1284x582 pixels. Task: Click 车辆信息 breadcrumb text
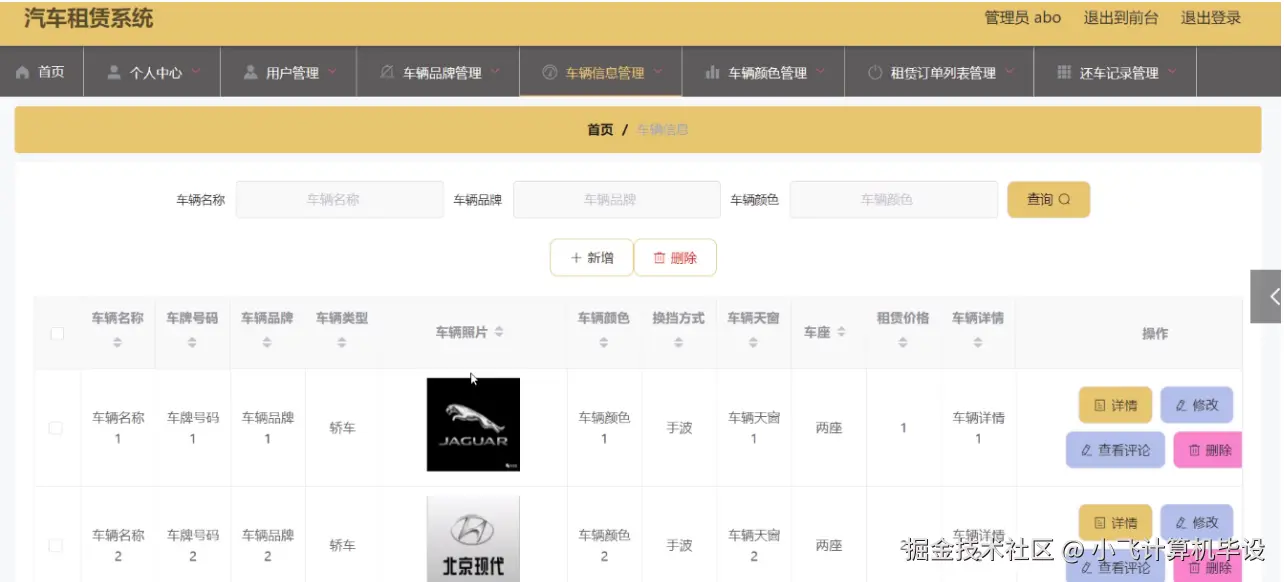[x=662, y=130]
